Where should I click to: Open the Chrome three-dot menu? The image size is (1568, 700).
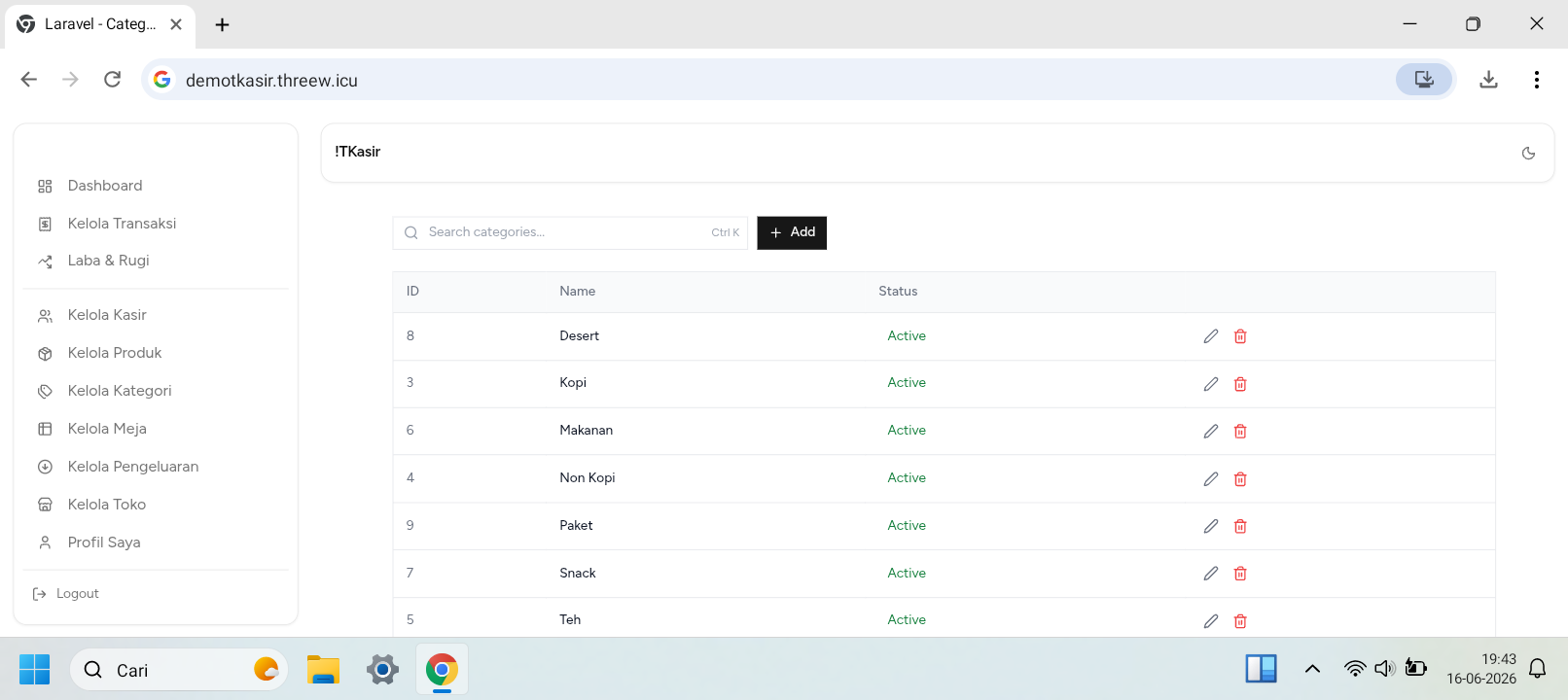1536,80
